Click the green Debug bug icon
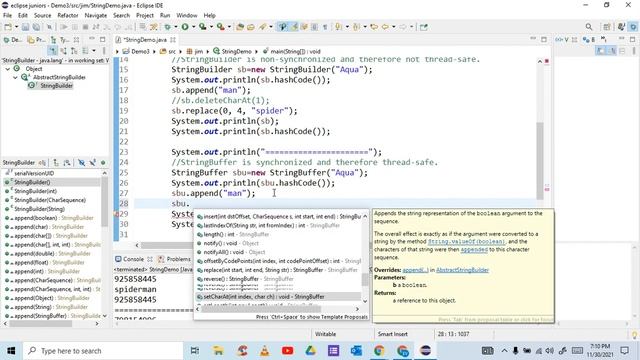 [x=167, y=27]
